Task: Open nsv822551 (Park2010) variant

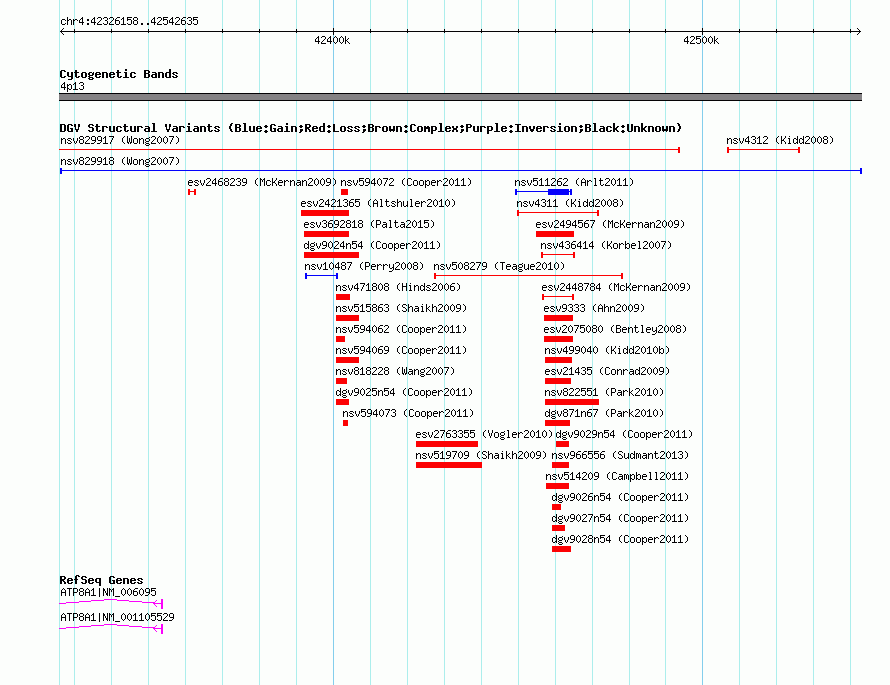Action: click(x=604, y=392)
